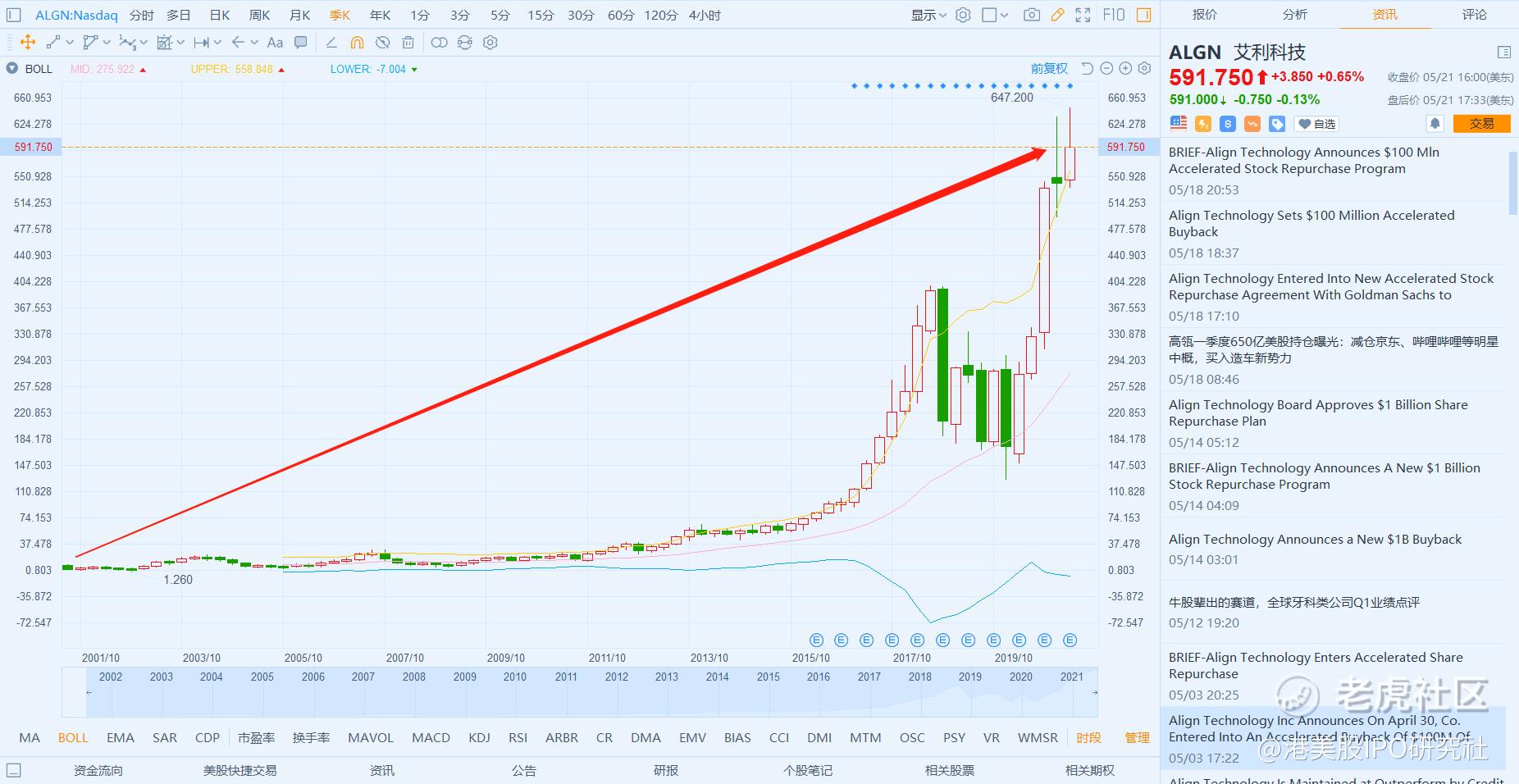1519x784 pixels.
Task: Open the chart layout dropdown
Action: coord(995,15)
